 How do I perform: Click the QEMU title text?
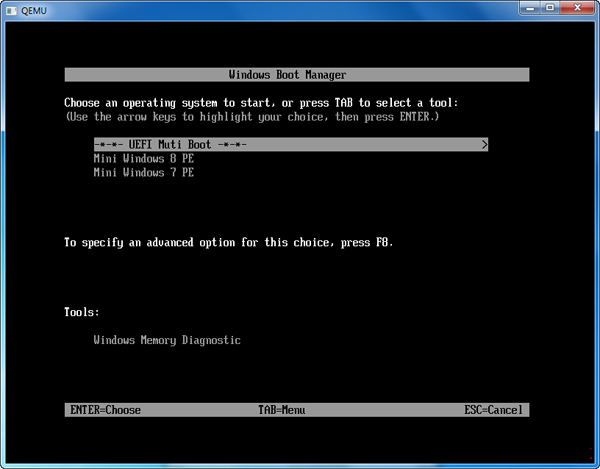tap(36, 9)
